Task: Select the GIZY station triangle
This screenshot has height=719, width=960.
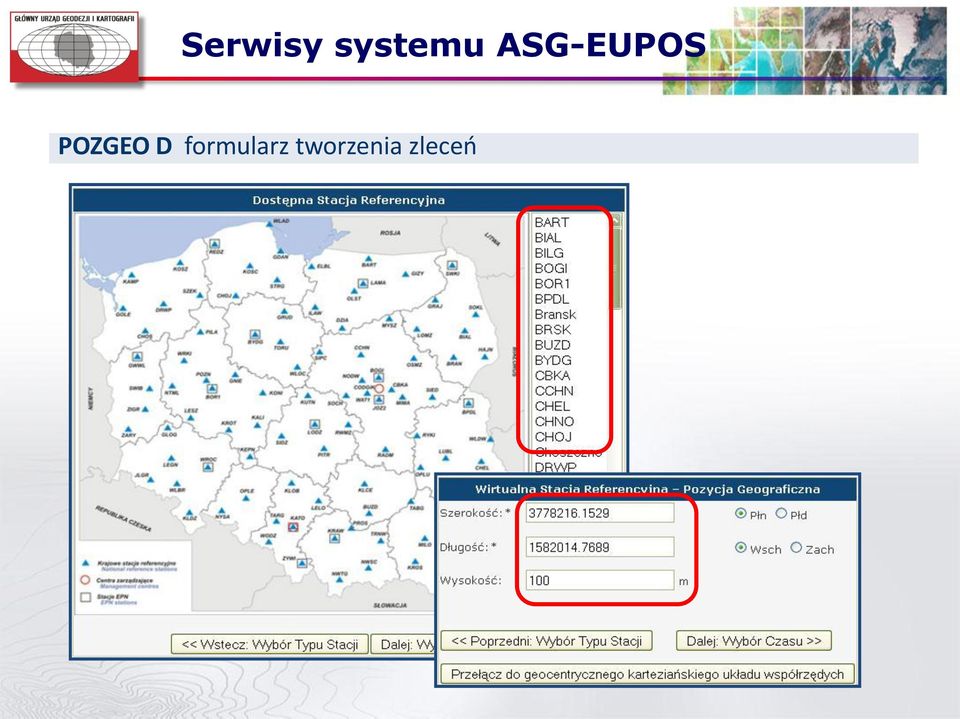Action: click(405, 274)
